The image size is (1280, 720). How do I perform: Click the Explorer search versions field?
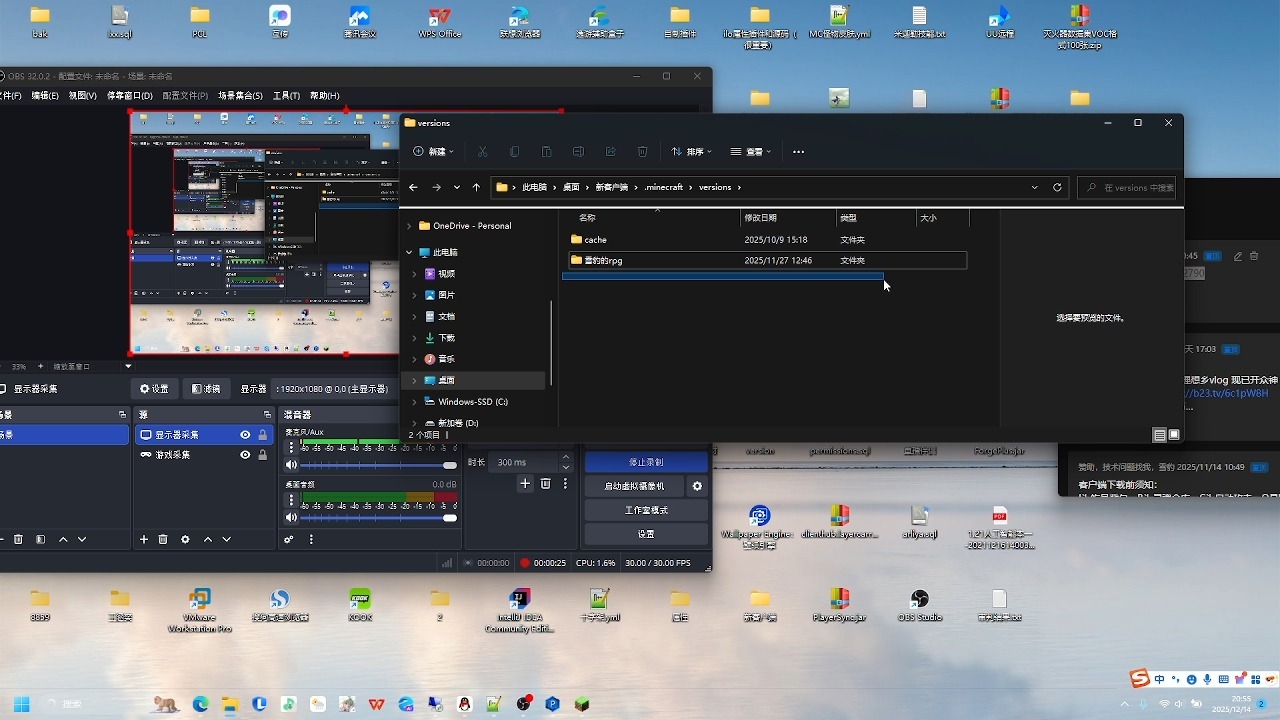pyautogui.click(x=1128, y=187)
